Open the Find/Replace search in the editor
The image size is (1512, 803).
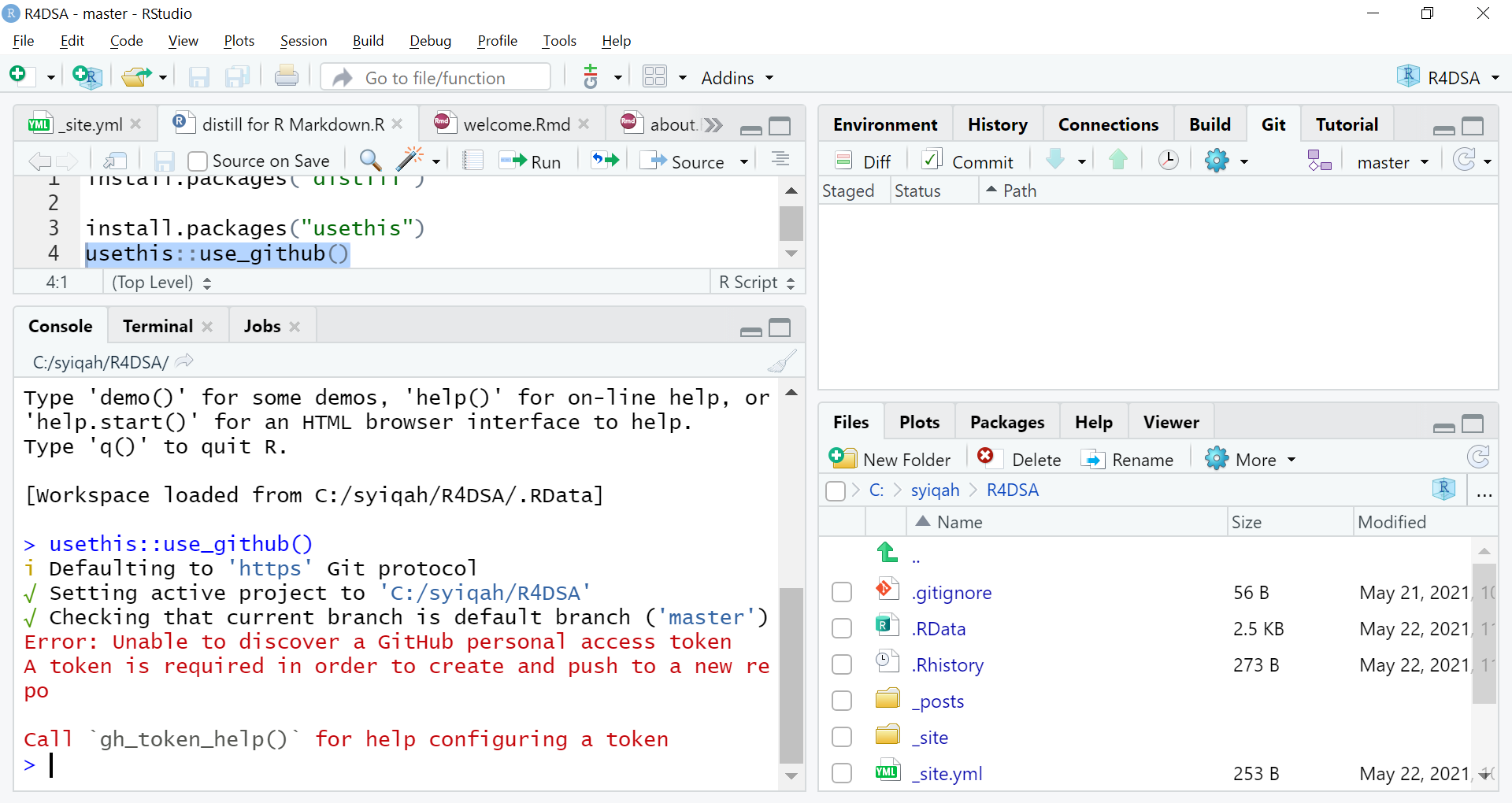pyautogui.click(x=369, y=160)
